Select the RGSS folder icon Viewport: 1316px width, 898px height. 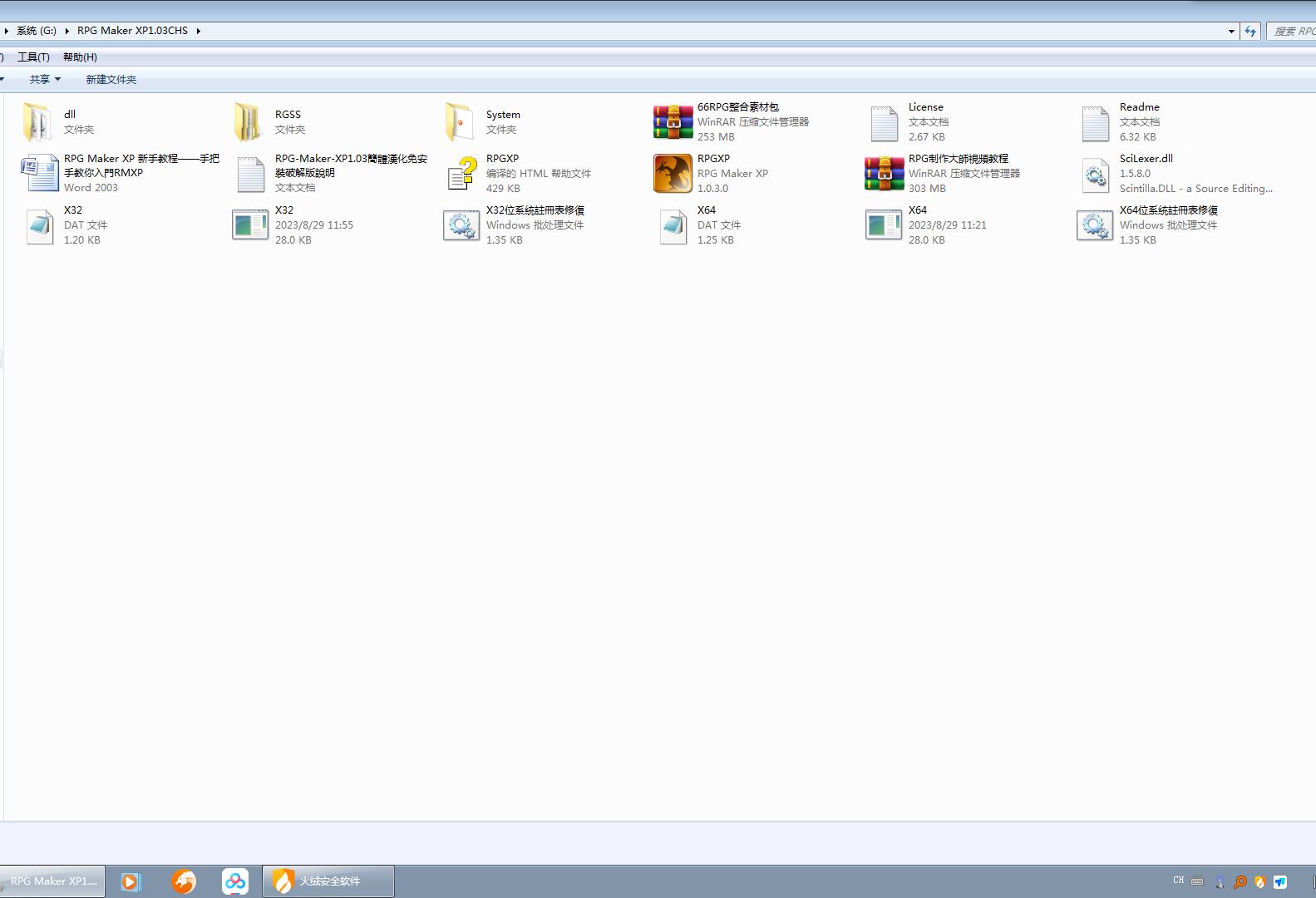[249, 122]
